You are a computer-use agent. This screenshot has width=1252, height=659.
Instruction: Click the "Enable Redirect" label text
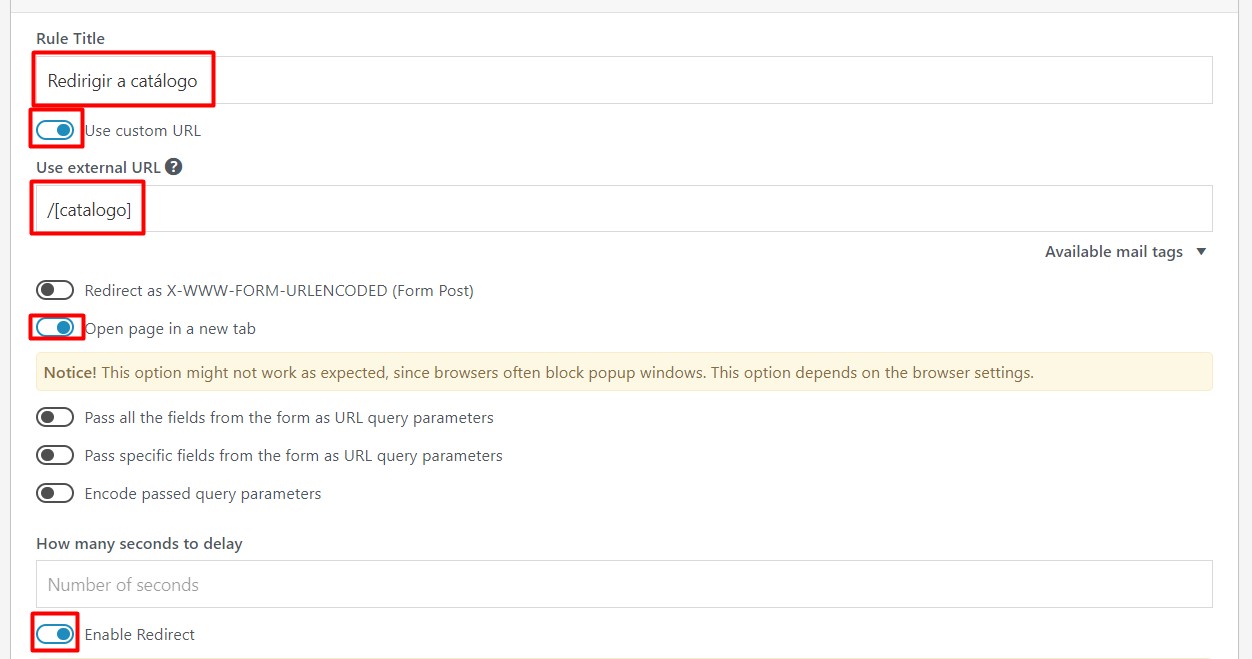(x=140, y=635)
